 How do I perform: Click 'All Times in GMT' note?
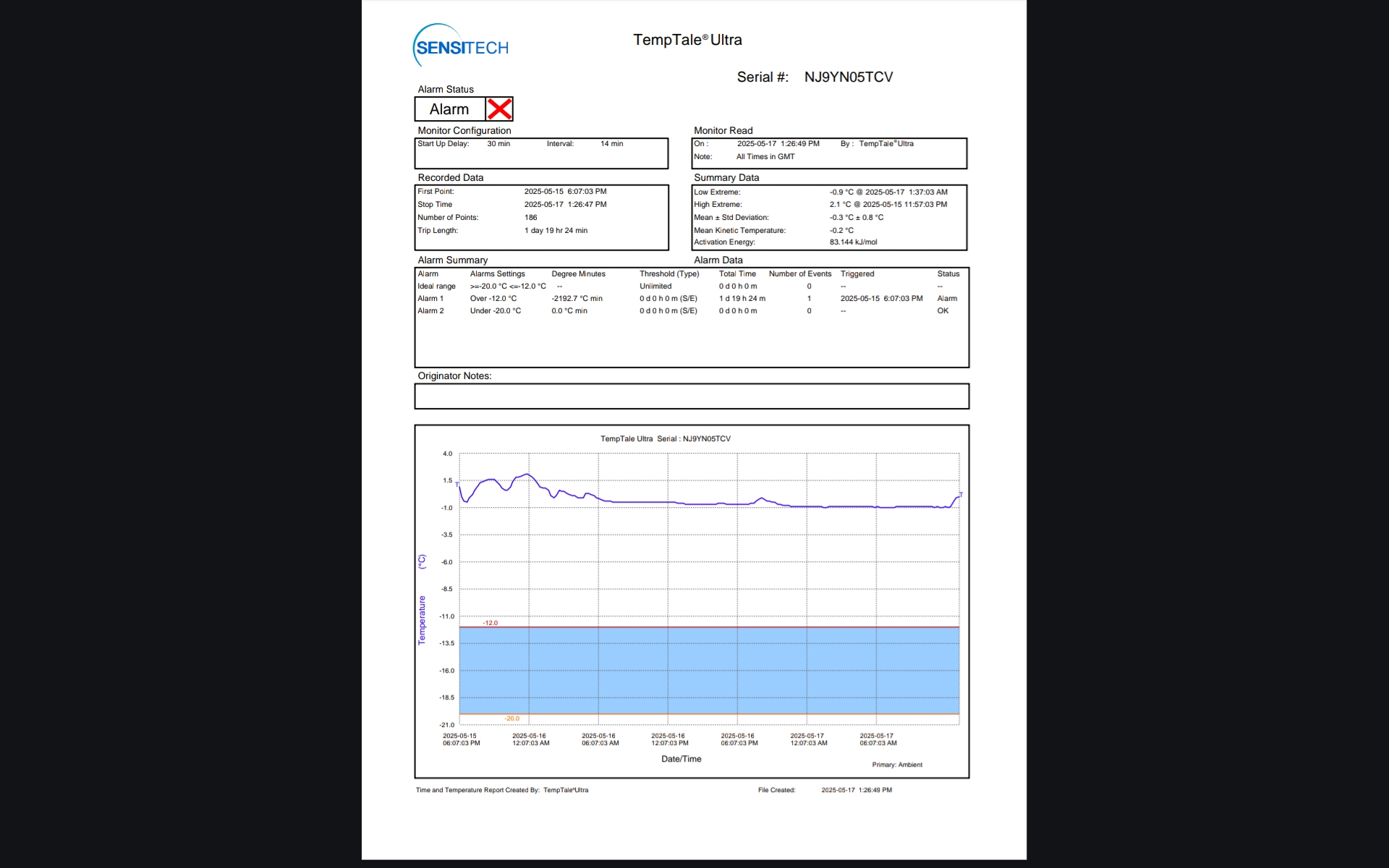point(765,157)
